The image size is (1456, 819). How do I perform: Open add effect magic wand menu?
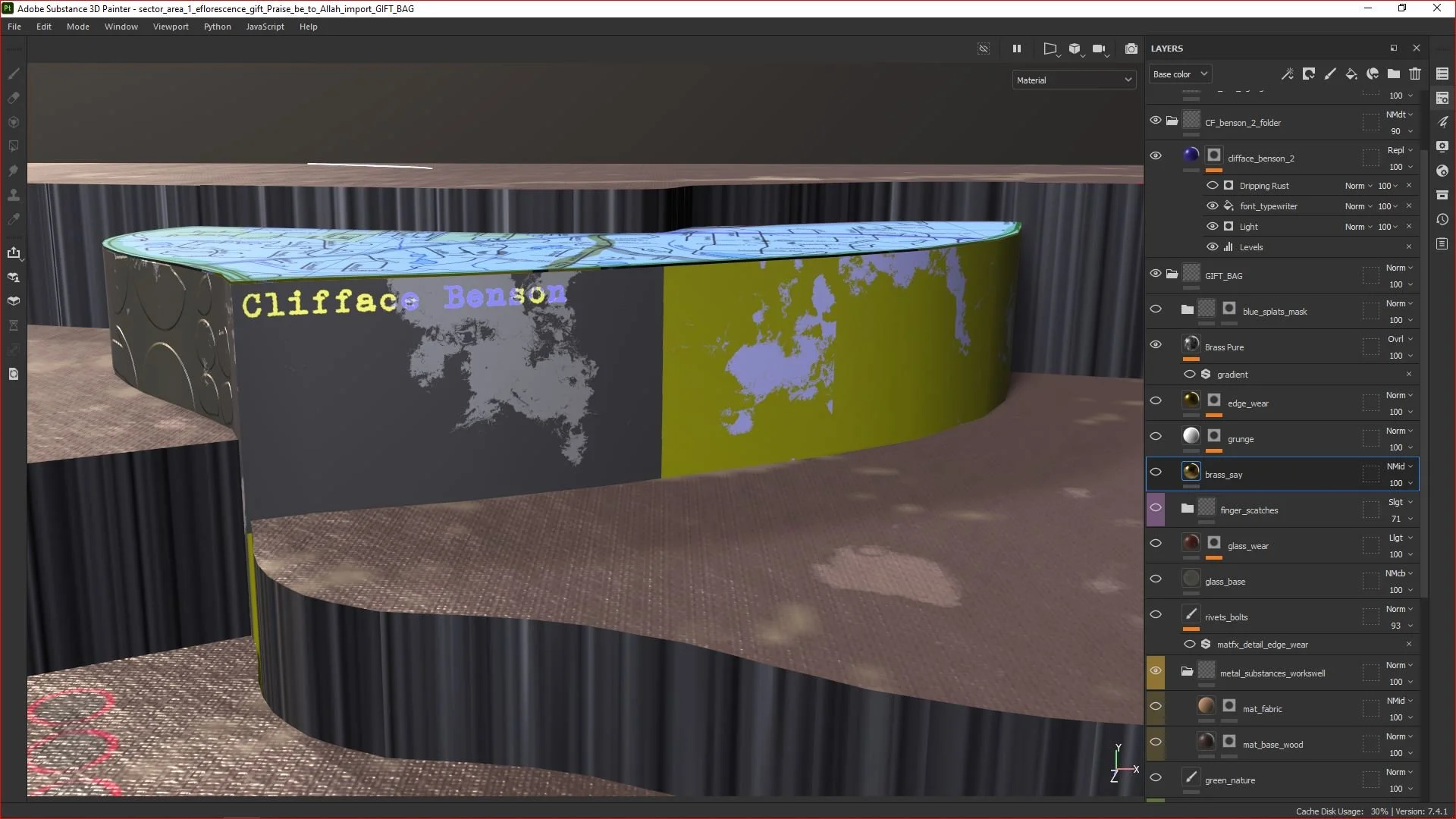point(1287,74)
